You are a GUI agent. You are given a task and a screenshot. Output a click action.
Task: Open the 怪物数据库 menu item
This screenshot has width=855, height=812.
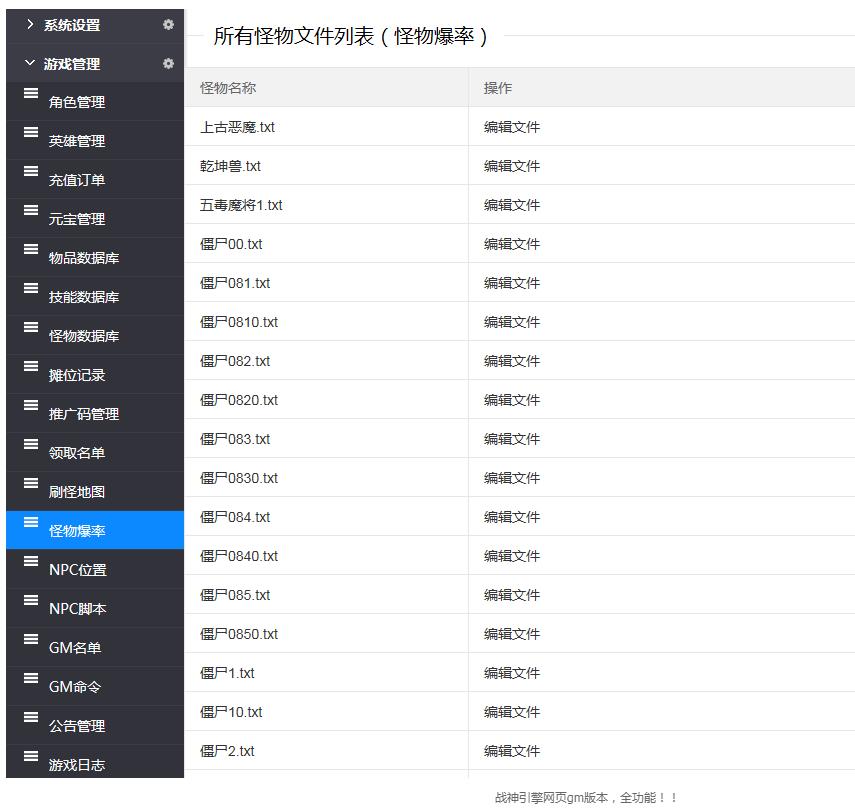(84, 336)
